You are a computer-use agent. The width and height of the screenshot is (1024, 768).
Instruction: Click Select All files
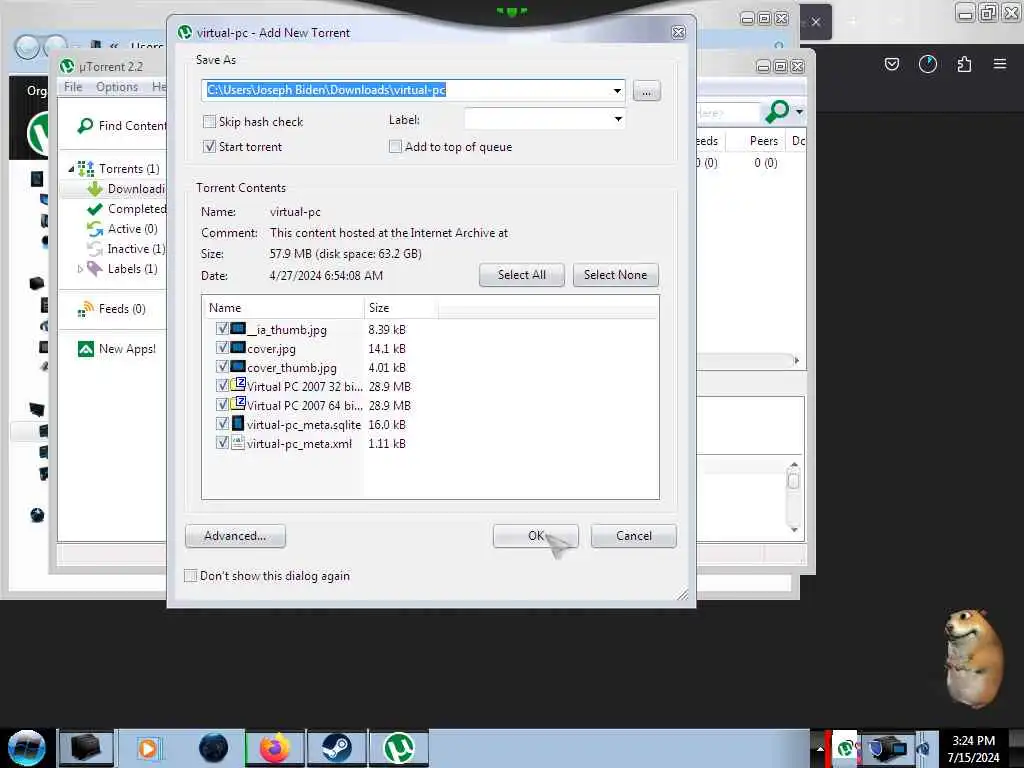point(521,275)
